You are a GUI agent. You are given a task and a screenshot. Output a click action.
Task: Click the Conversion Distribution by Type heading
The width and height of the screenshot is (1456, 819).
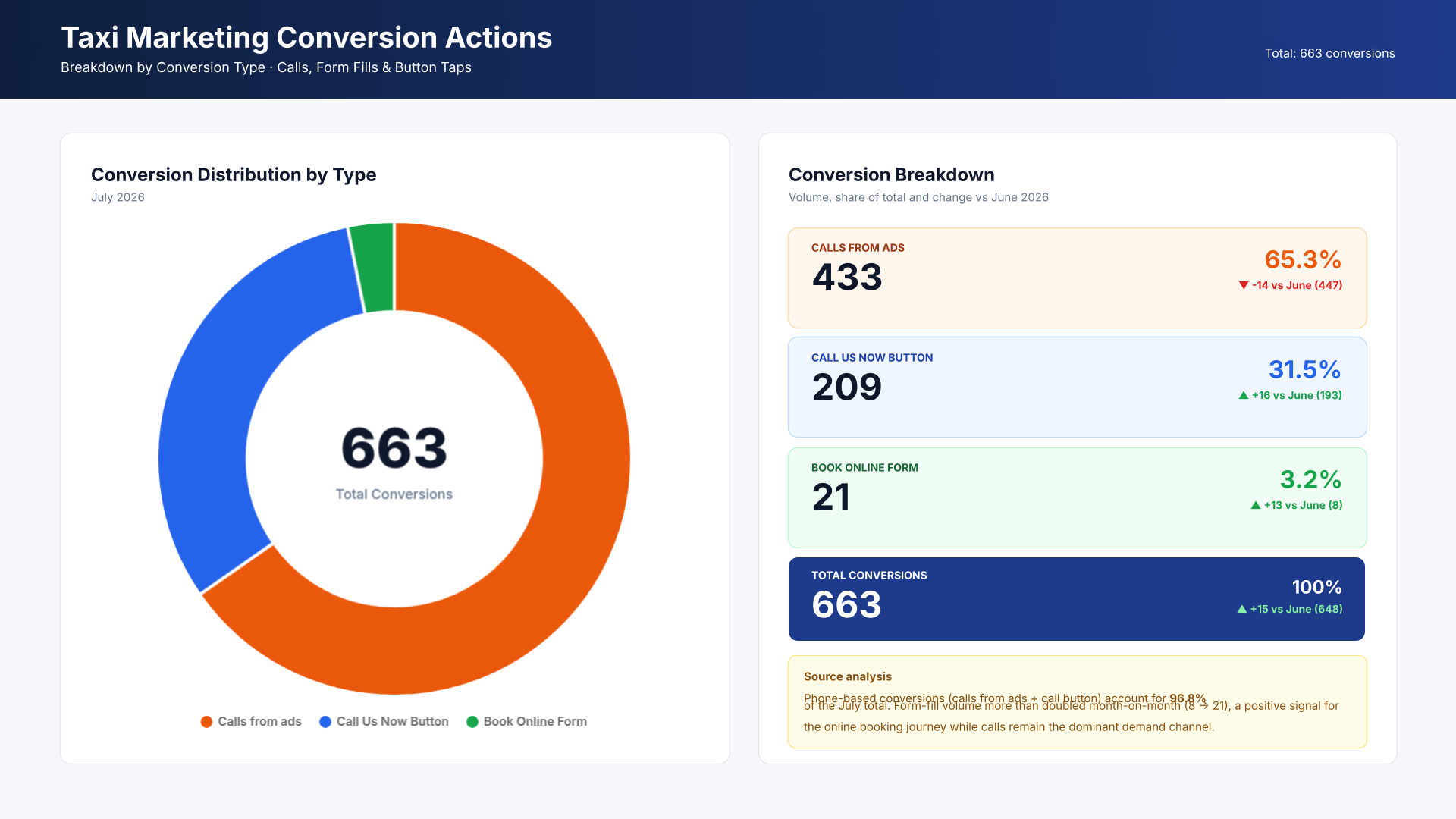[234, 174]
